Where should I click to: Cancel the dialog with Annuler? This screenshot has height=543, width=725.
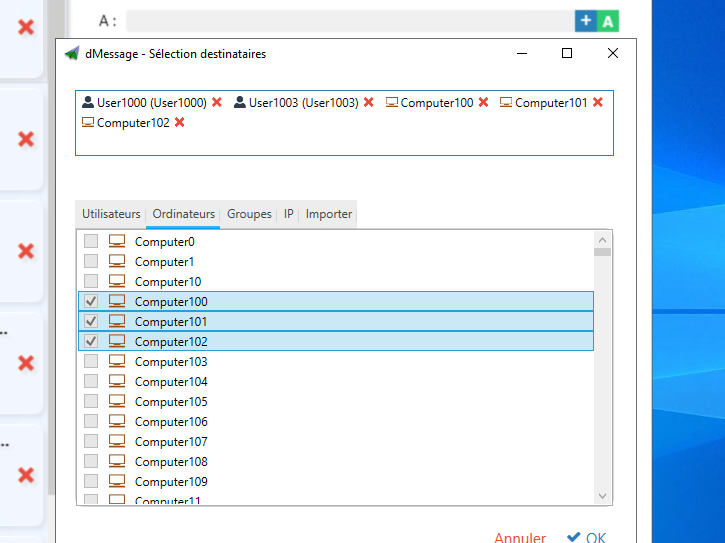point(520,537)
